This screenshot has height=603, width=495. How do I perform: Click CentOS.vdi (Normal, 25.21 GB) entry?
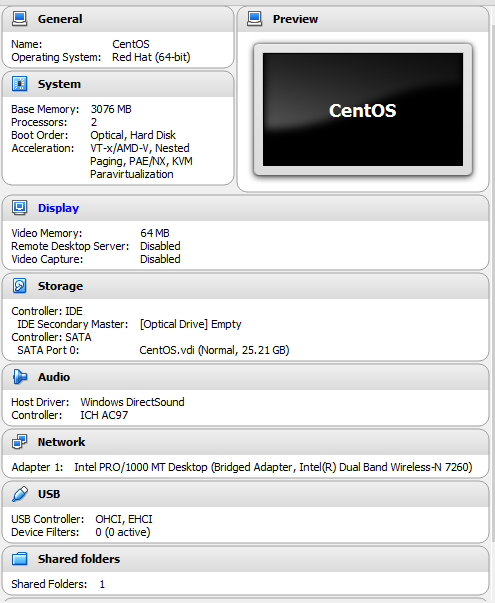[x=214, y=350]
